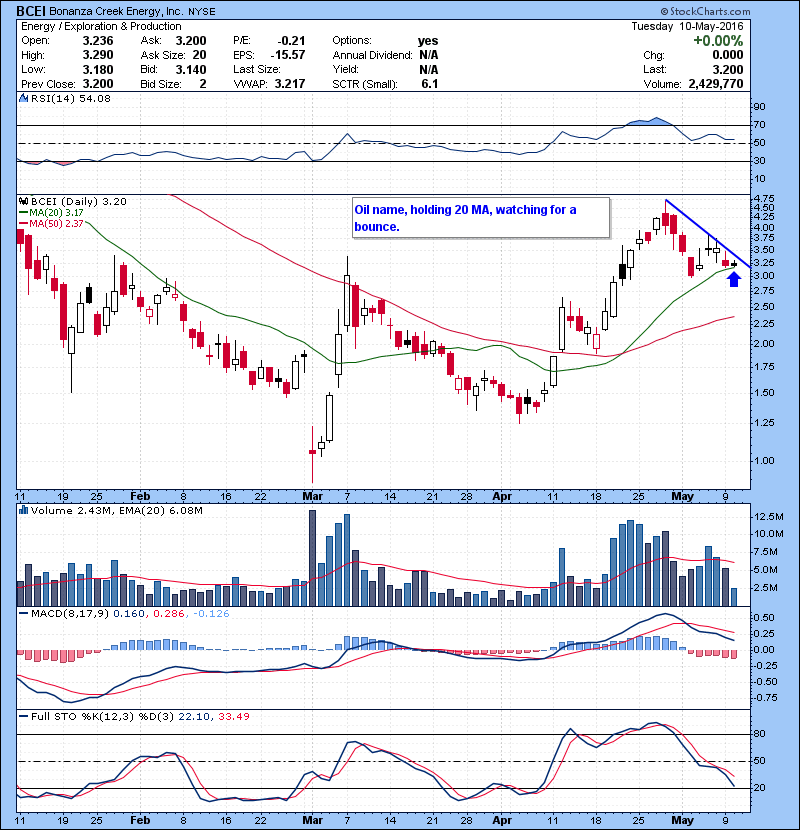
Task: Click the MA(20) 3.17 legend text
Action: point(56,213)
